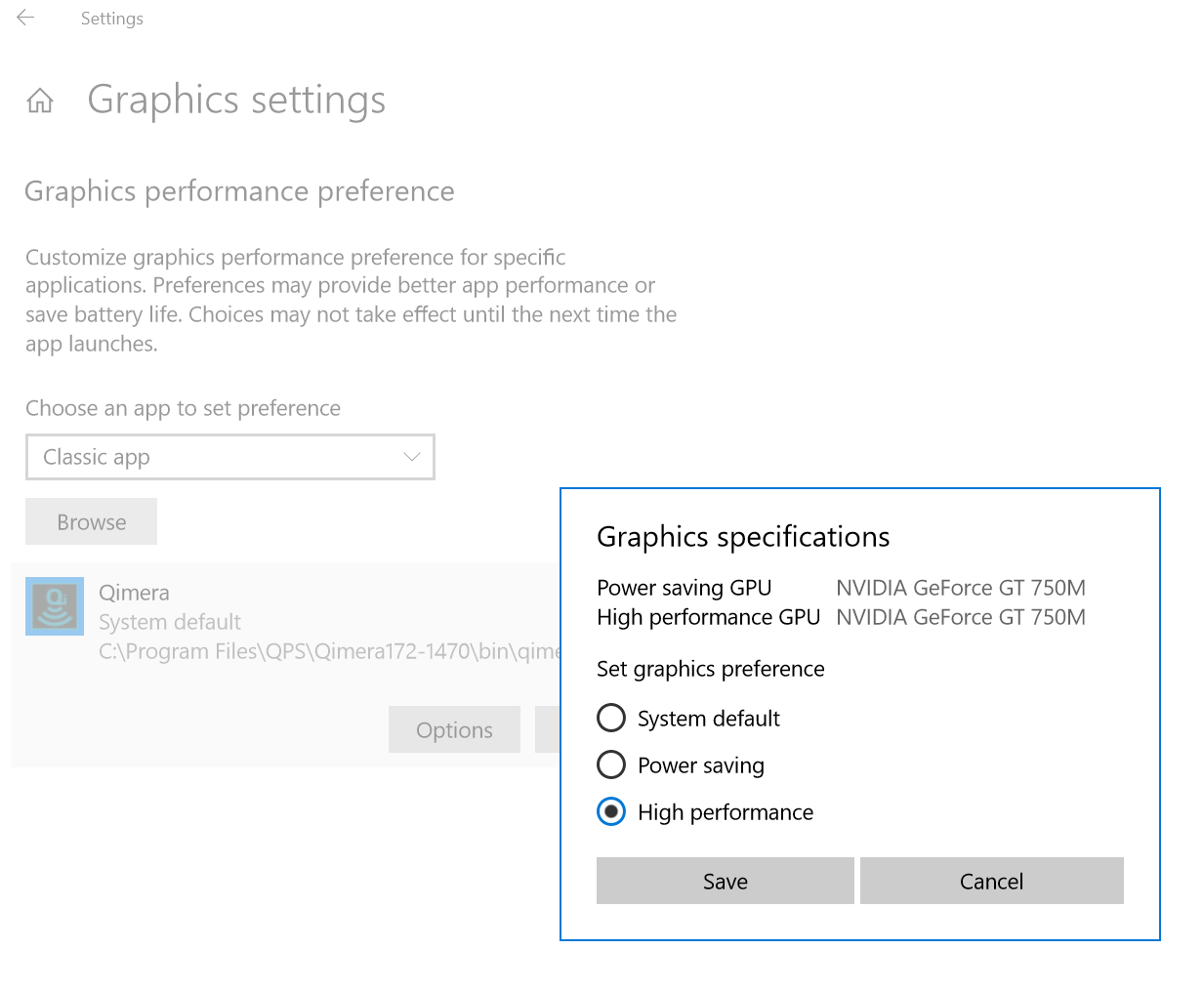Click the High performance GPU label

point(708,617)
